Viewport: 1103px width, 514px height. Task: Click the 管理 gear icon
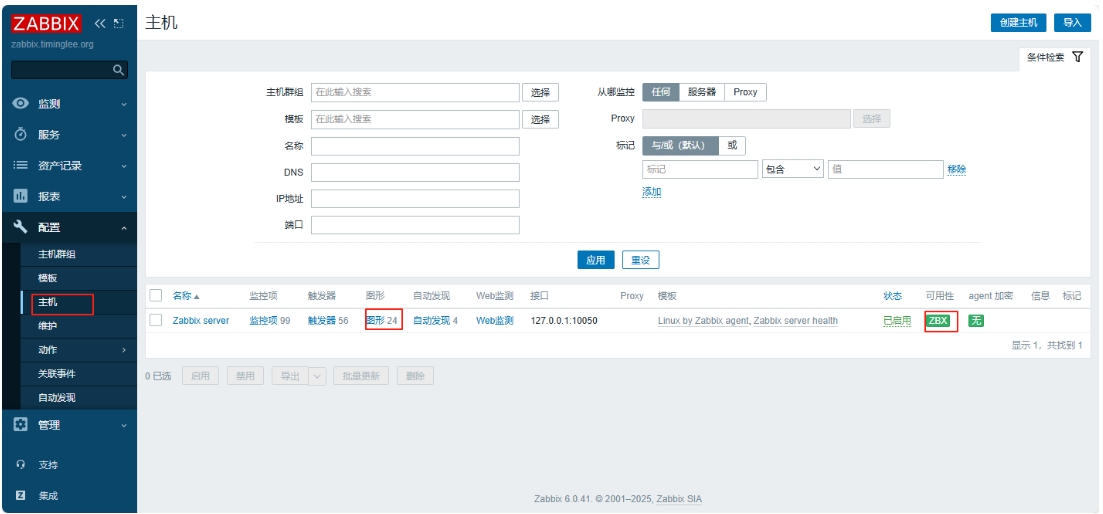click(20, 425)
